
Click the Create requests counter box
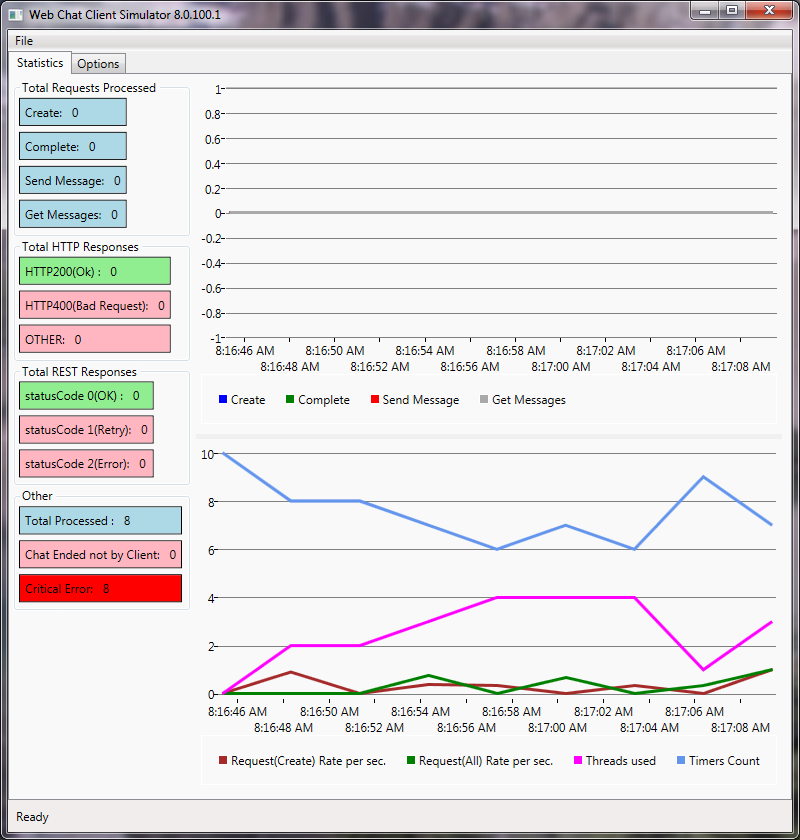point(73,113)
